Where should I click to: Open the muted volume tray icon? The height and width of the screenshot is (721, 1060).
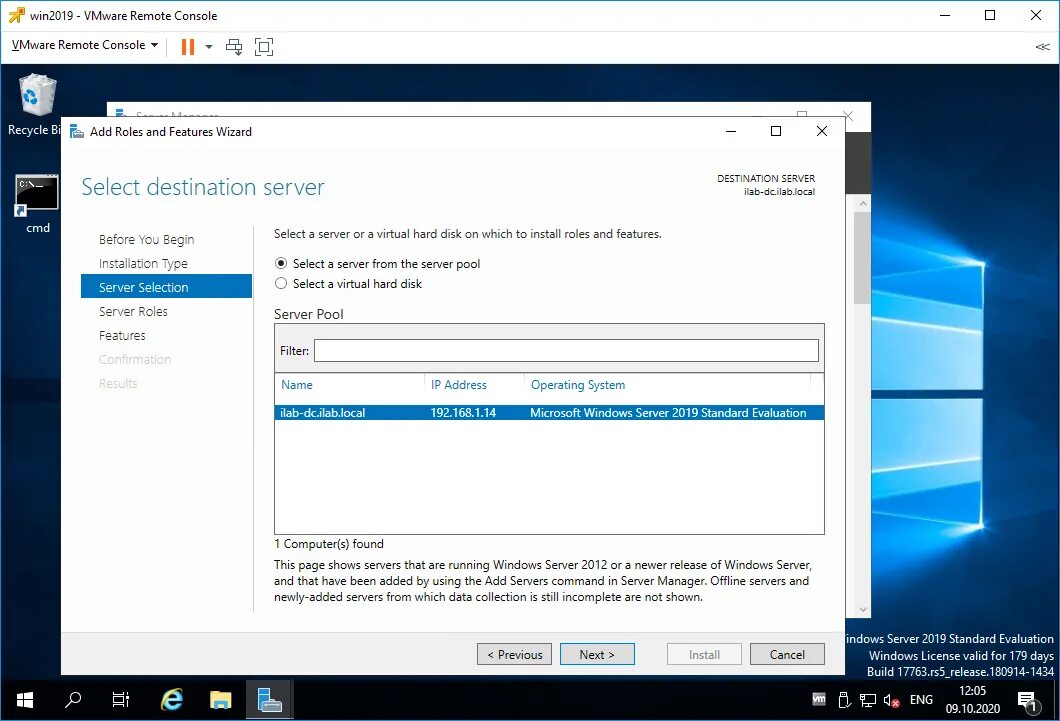point(892,700)
